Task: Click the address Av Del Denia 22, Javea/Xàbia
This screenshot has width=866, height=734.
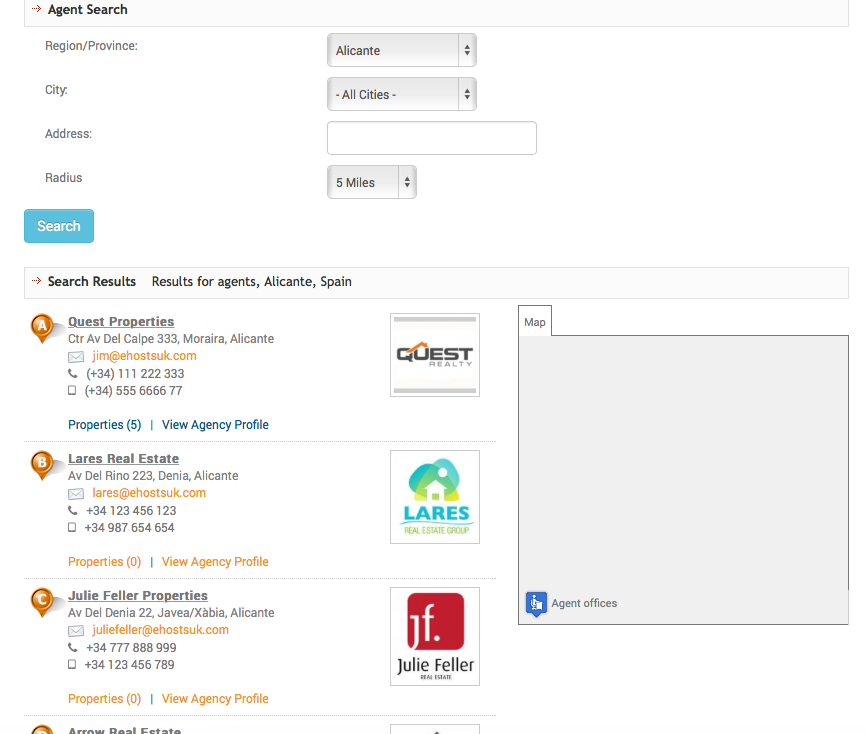Action: click(x=171, y=612)
